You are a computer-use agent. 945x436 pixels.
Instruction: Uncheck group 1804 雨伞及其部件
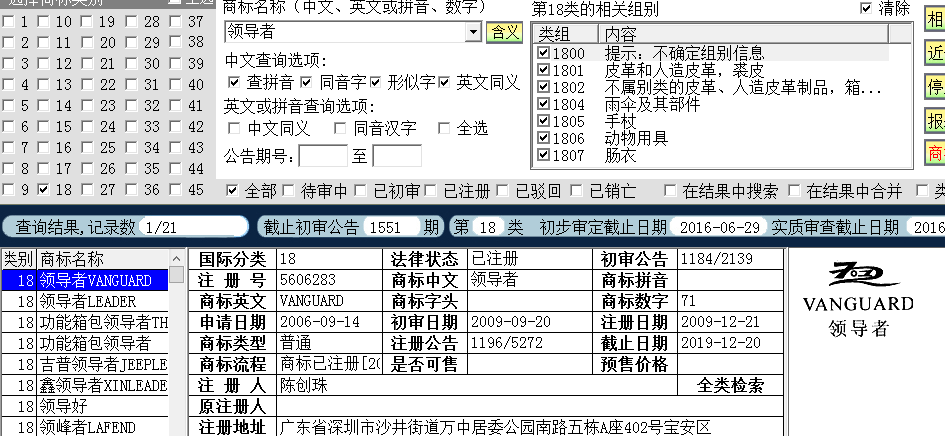pyautogui.click(x=544, y=104)
